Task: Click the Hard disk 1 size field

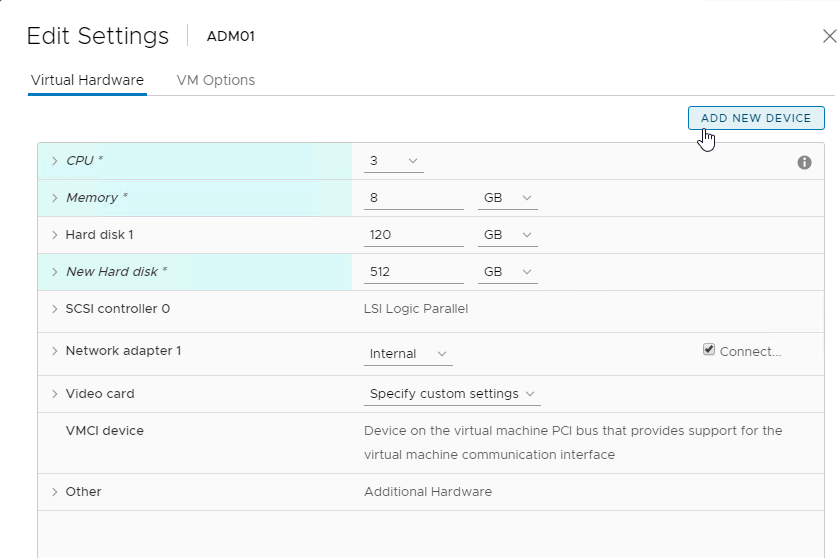Action: point(414,235)
